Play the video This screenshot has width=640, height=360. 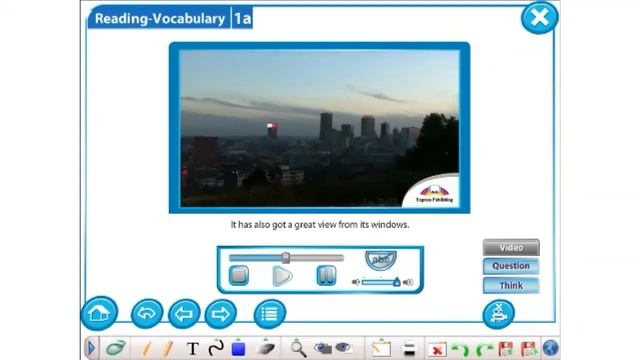coord(282,276)
